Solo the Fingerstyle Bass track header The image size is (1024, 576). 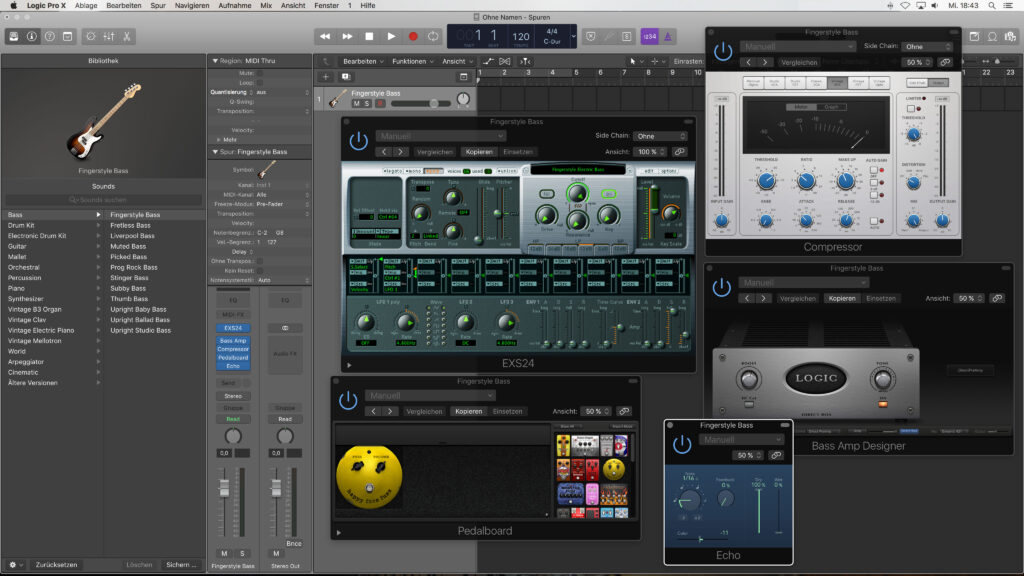[x=367, y=104]
